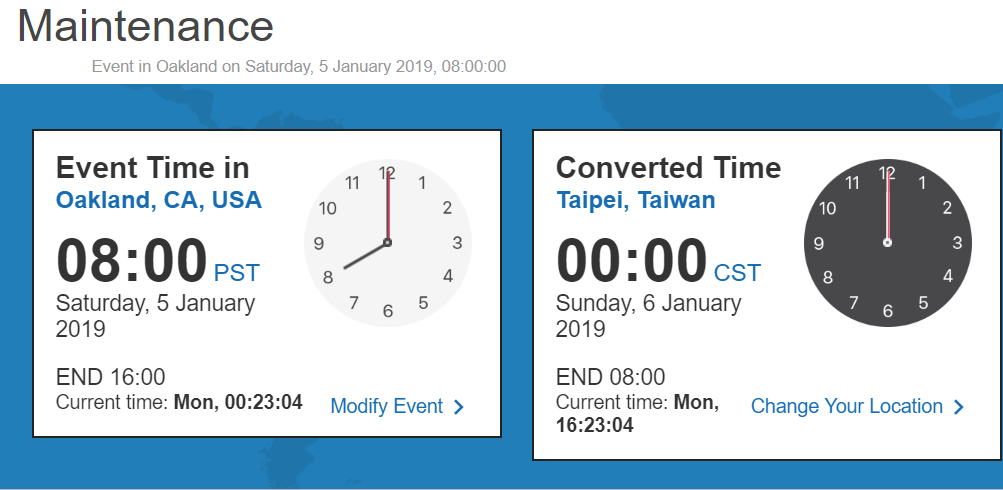
Task: Click the light analog clock for Oakland
Action: coord(388,242)
